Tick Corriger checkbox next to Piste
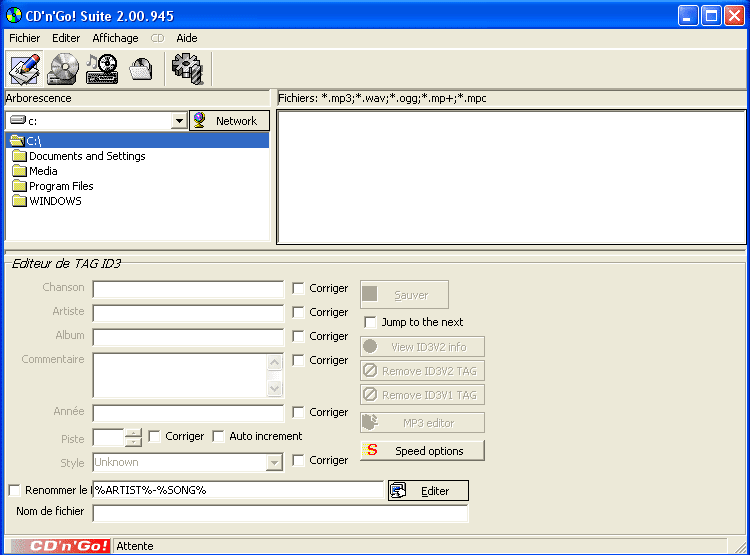Viewport: 750px width, 555px height. pos(154,436)
